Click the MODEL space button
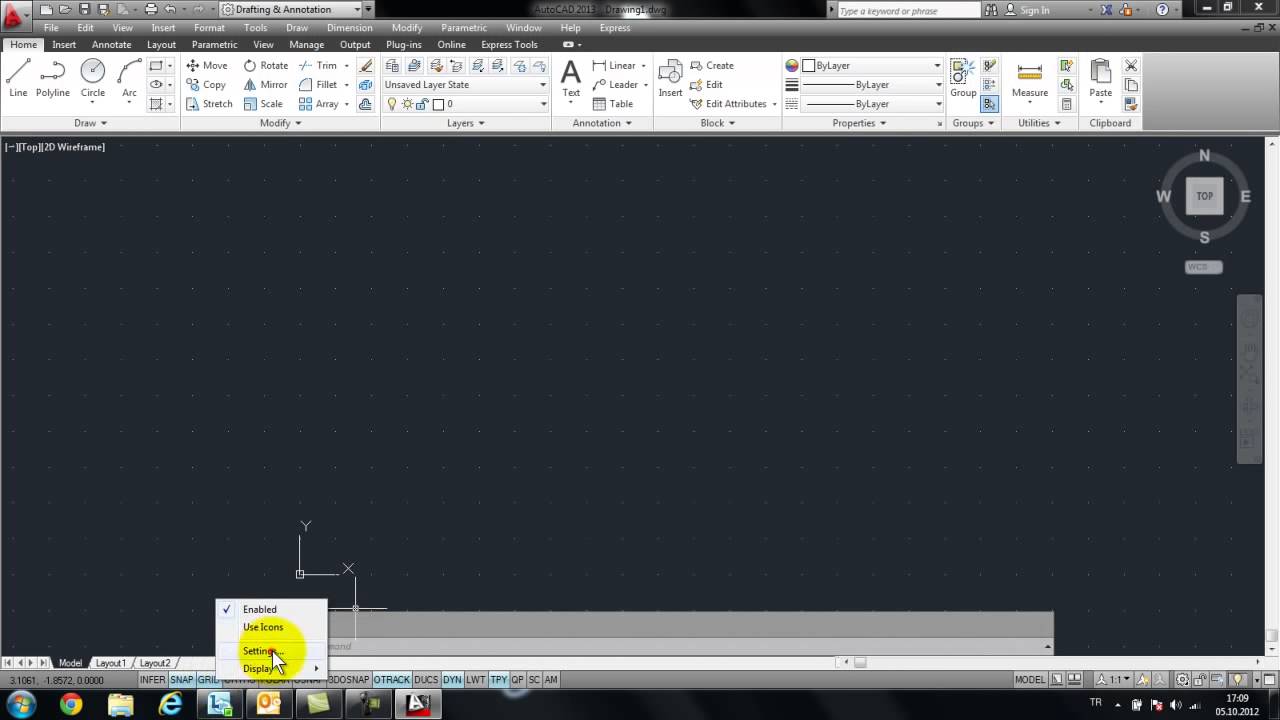The image size is (1280, 720). click(x=1030, y=680)
